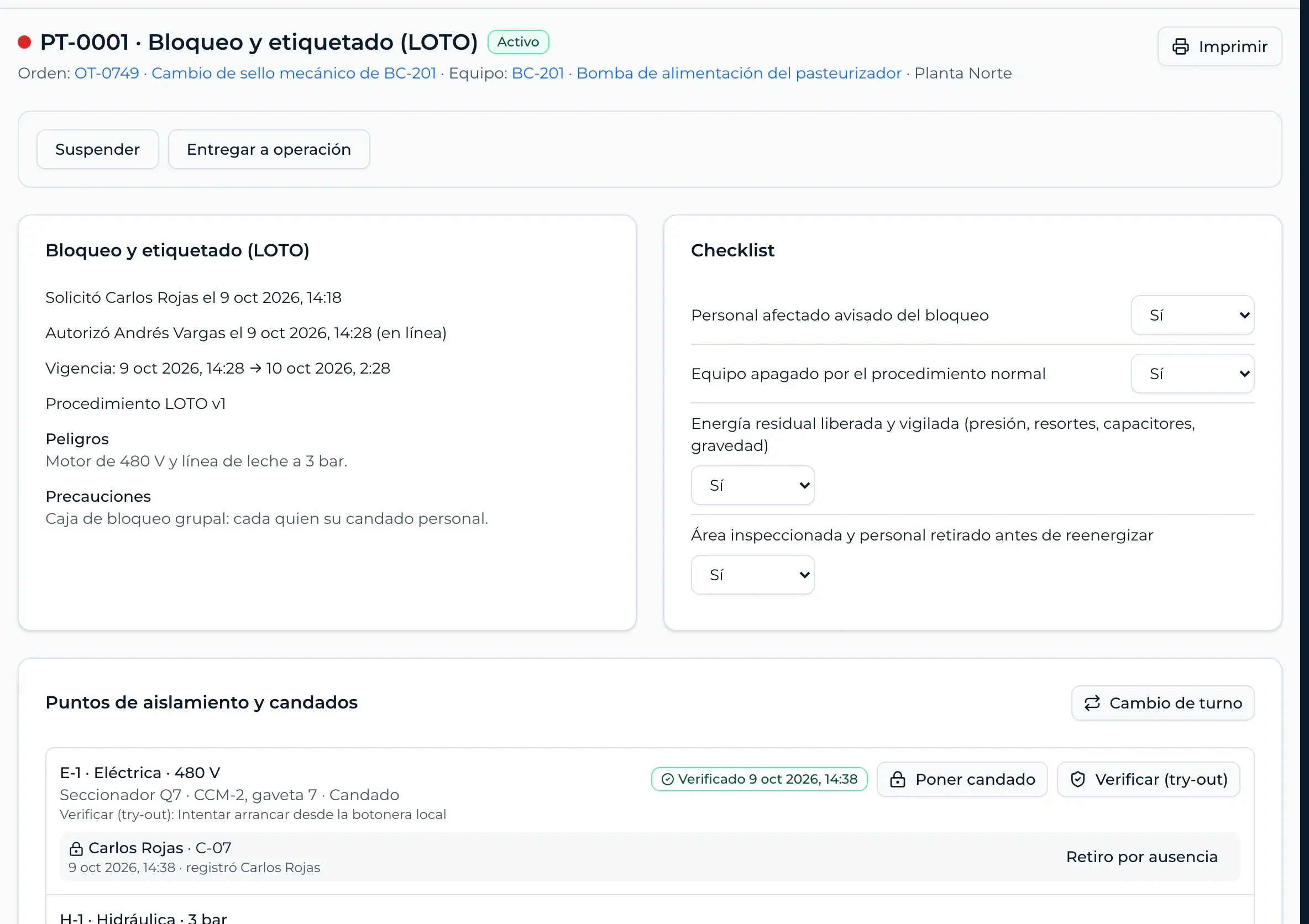1309x924 pixels.
Task: Click the Poner candado button
Action: [x=962, y=779]
